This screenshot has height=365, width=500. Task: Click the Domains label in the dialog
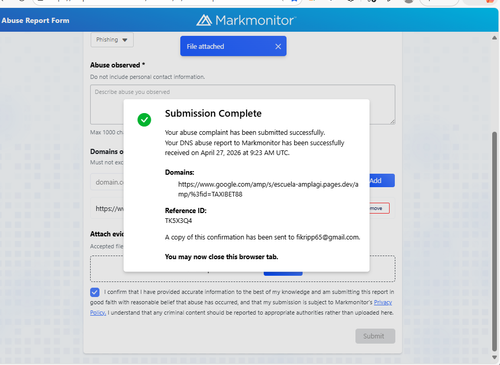pyautogui.click(x=179, y=172)
